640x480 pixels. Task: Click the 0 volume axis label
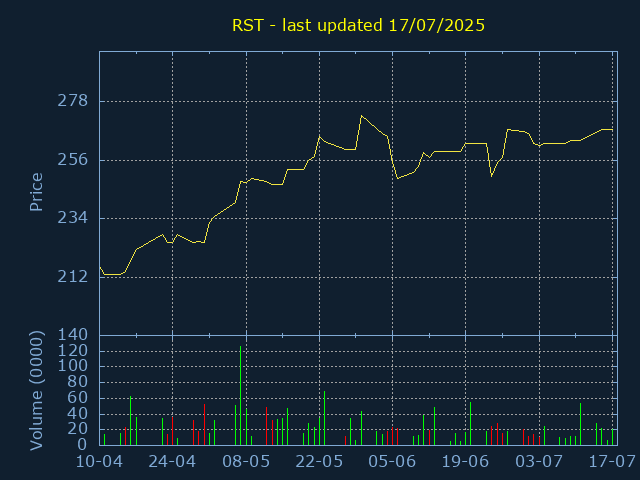(83, 444)
